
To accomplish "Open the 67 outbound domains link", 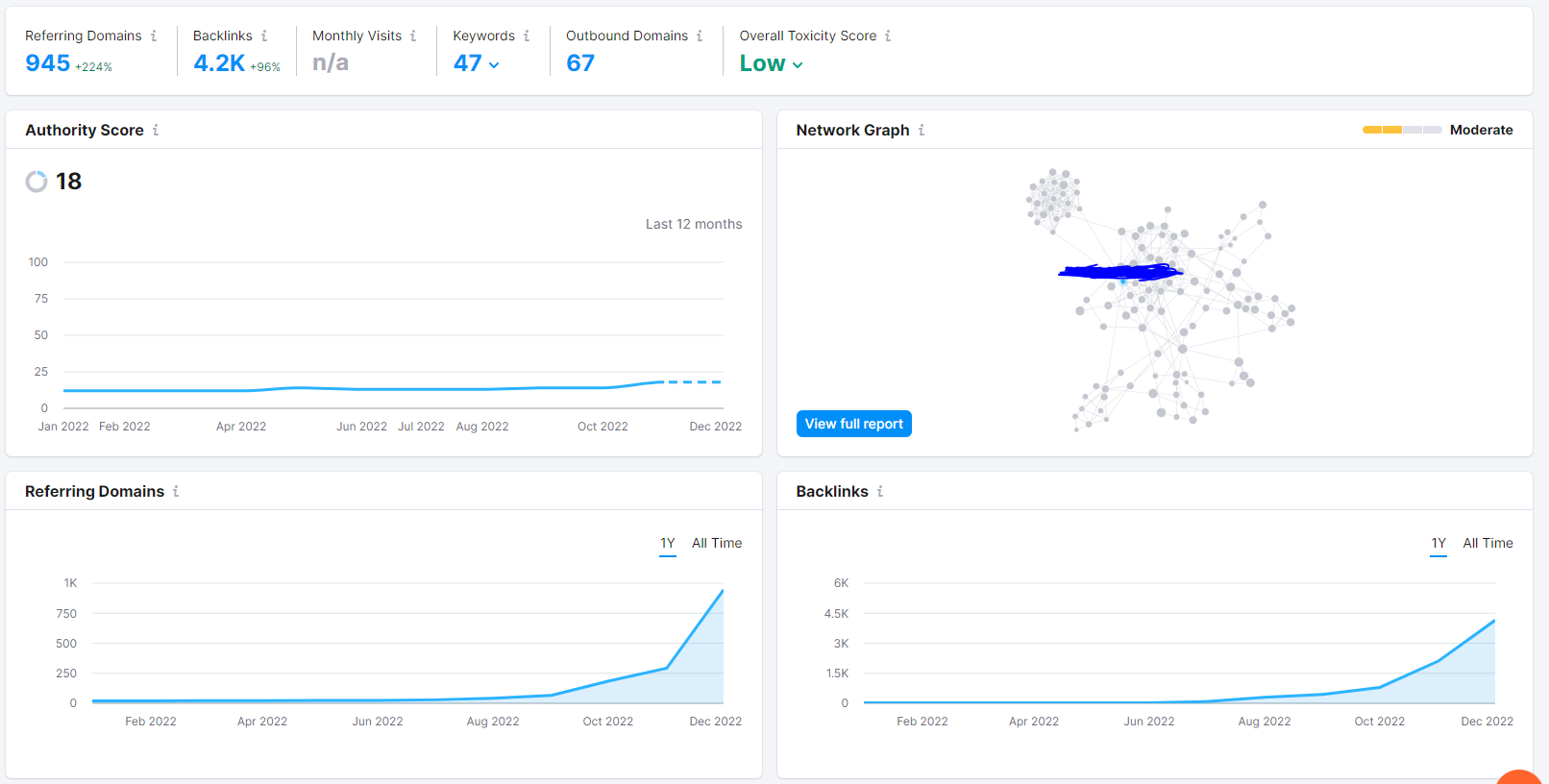I will [580, 63].
